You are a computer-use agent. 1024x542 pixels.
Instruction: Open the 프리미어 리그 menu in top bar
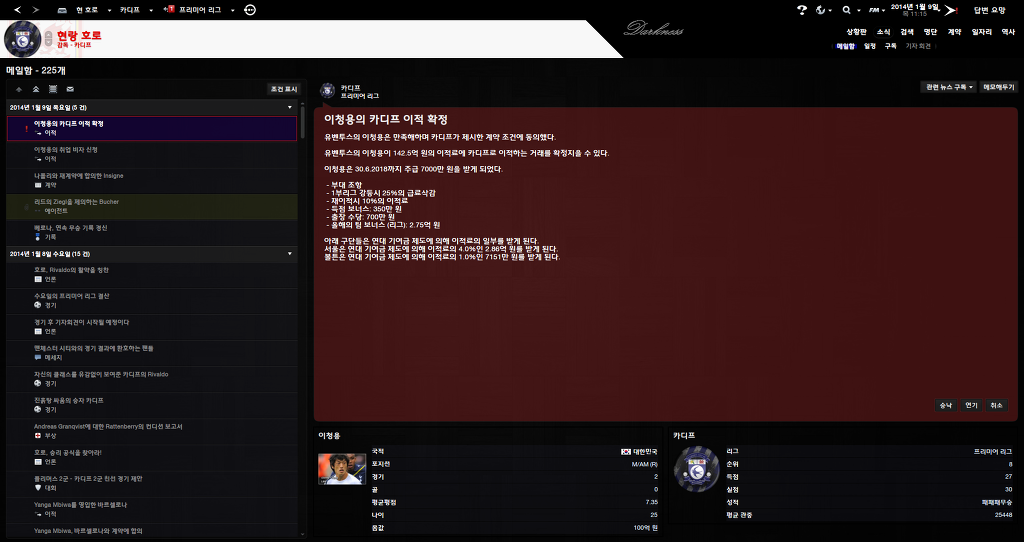click(200, 10)
